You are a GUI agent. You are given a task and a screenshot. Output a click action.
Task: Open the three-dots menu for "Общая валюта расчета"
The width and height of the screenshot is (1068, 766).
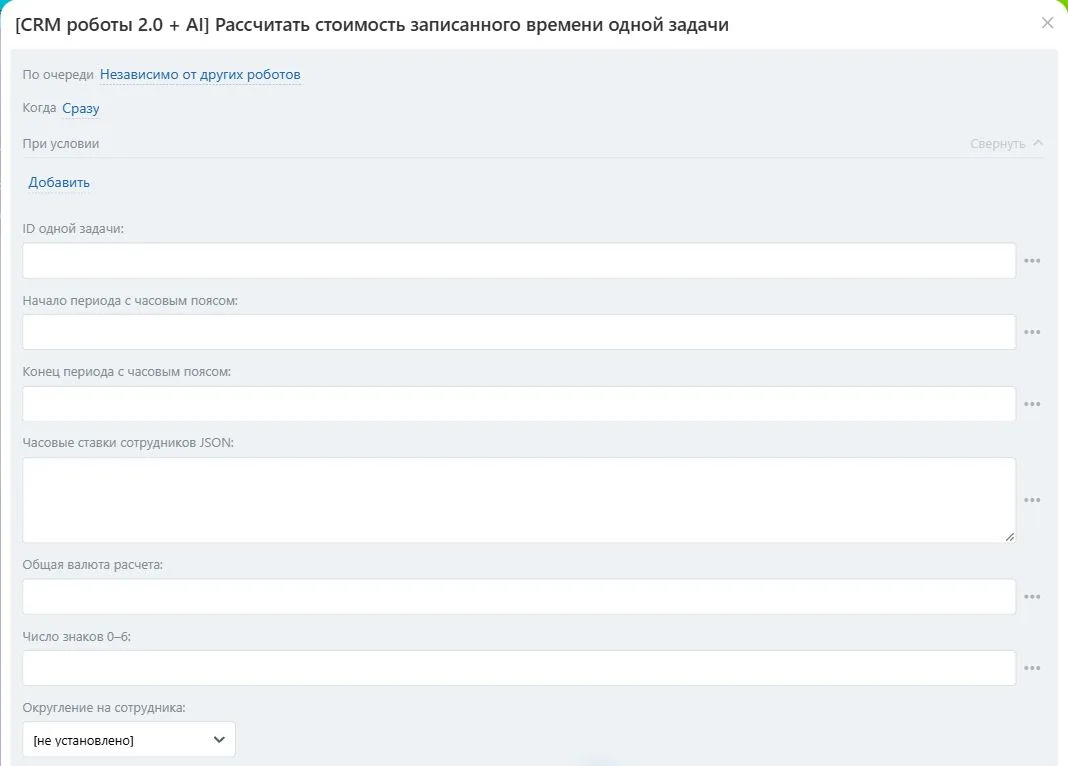click(1032, 596)
